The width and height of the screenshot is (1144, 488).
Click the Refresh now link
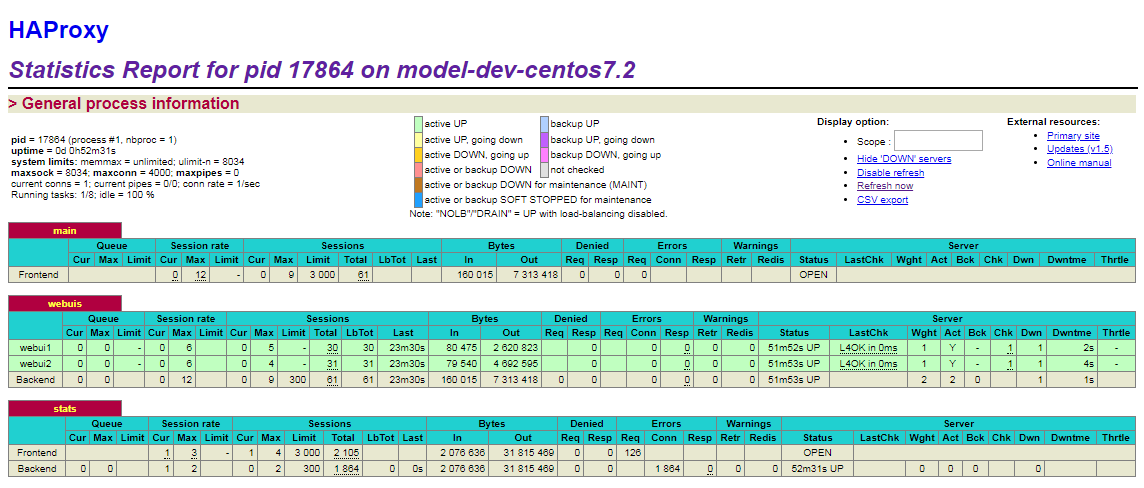coord(884,186)
